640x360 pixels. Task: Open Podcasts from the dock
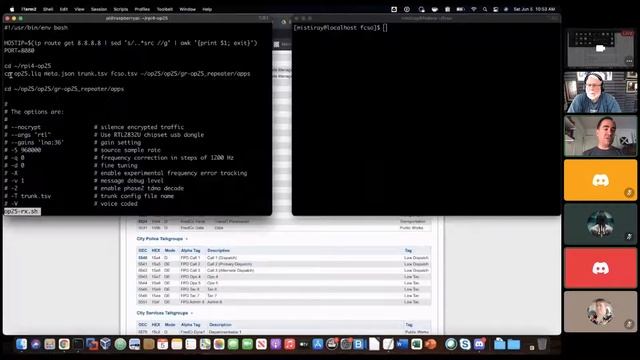coord(276,344)
